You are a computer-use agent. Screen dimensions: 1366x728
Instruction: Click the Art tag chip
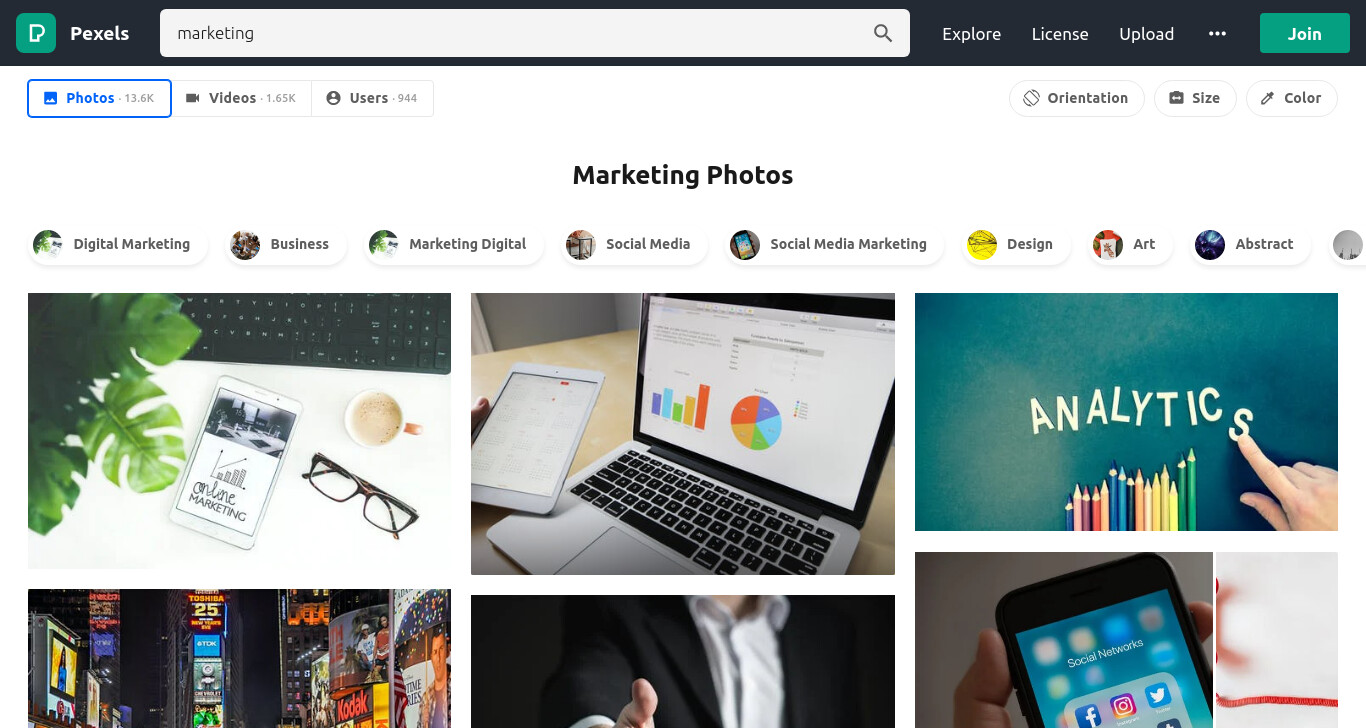tap(1130, 244)
